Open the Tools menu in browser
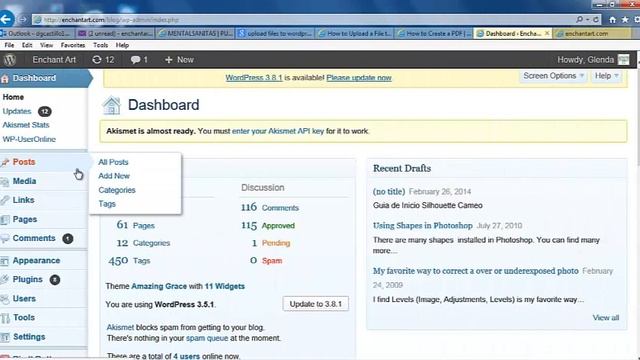The width and height of the screenshot is (640, 360). point(100,45)
